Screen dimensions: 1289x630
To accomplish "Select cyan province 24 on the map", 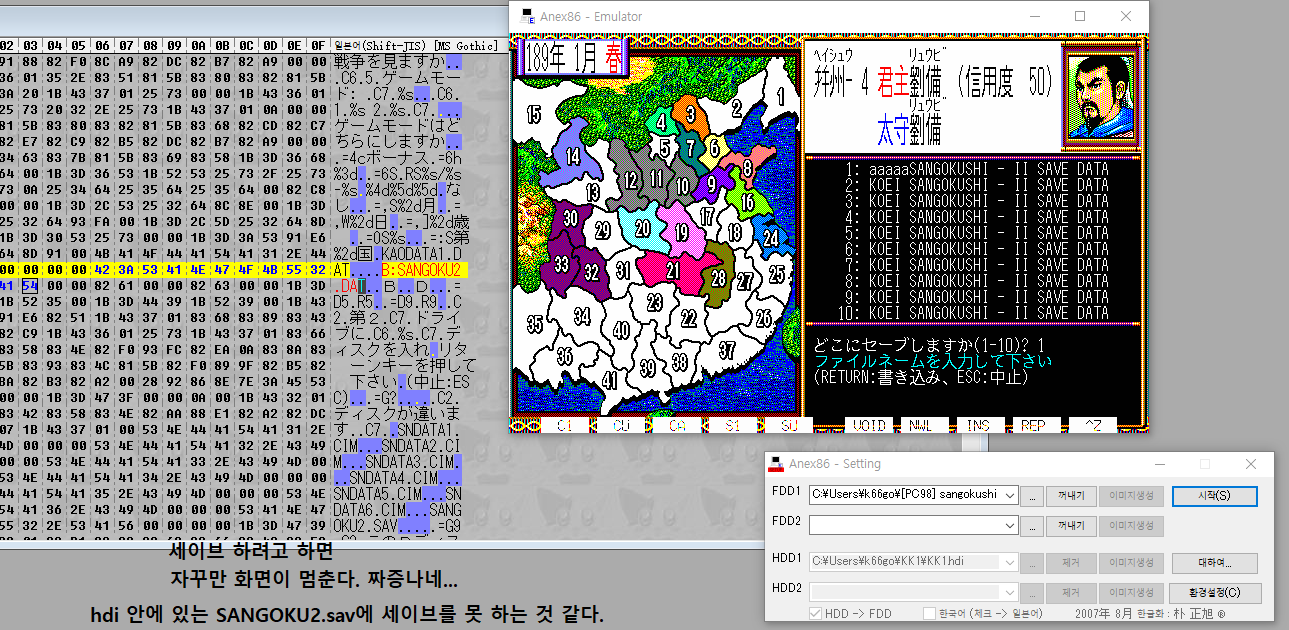I will click(770, 238).
